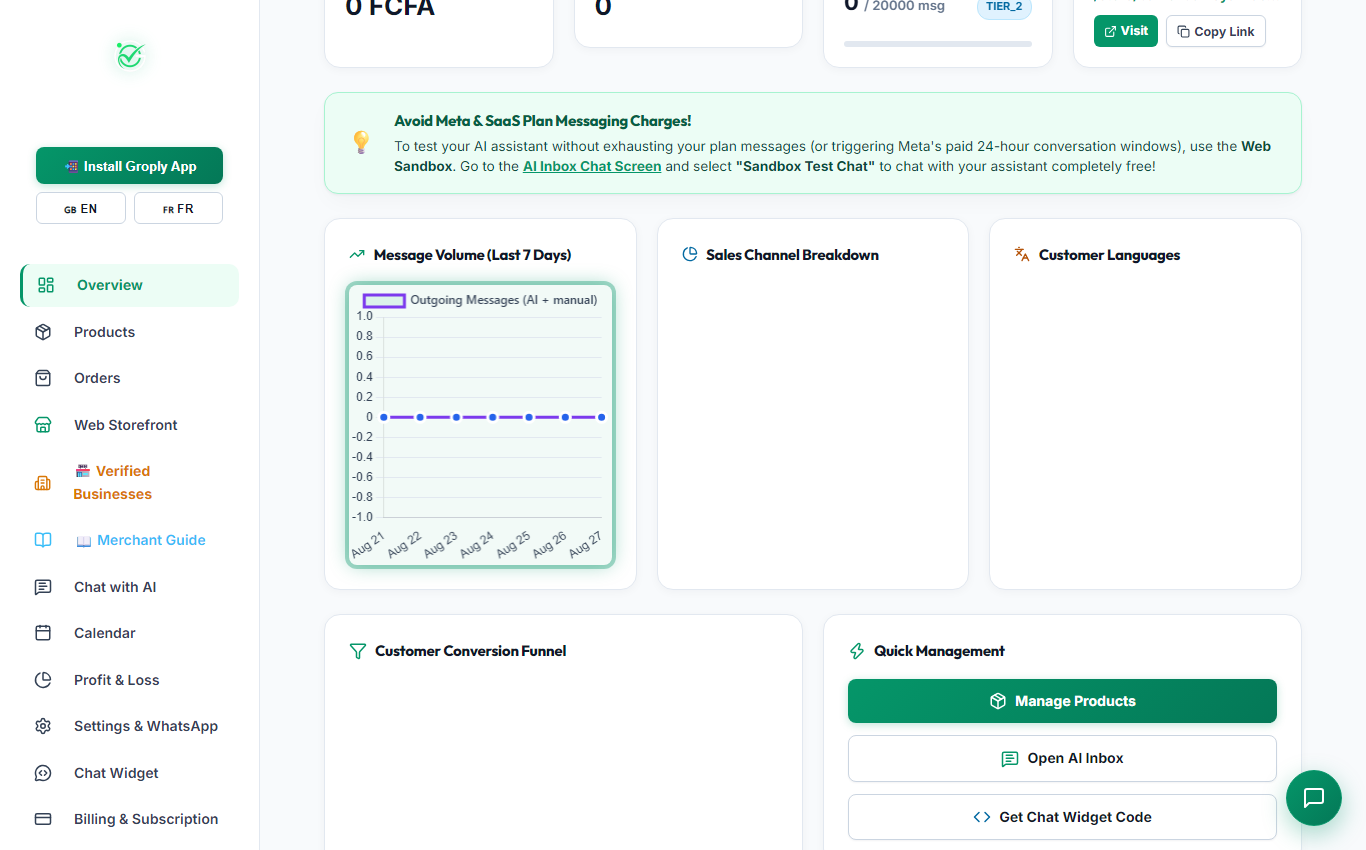Select Chat with AI menu item
Image resolution: width=1366 pixels, height=850 pixels.
point(130,587)
